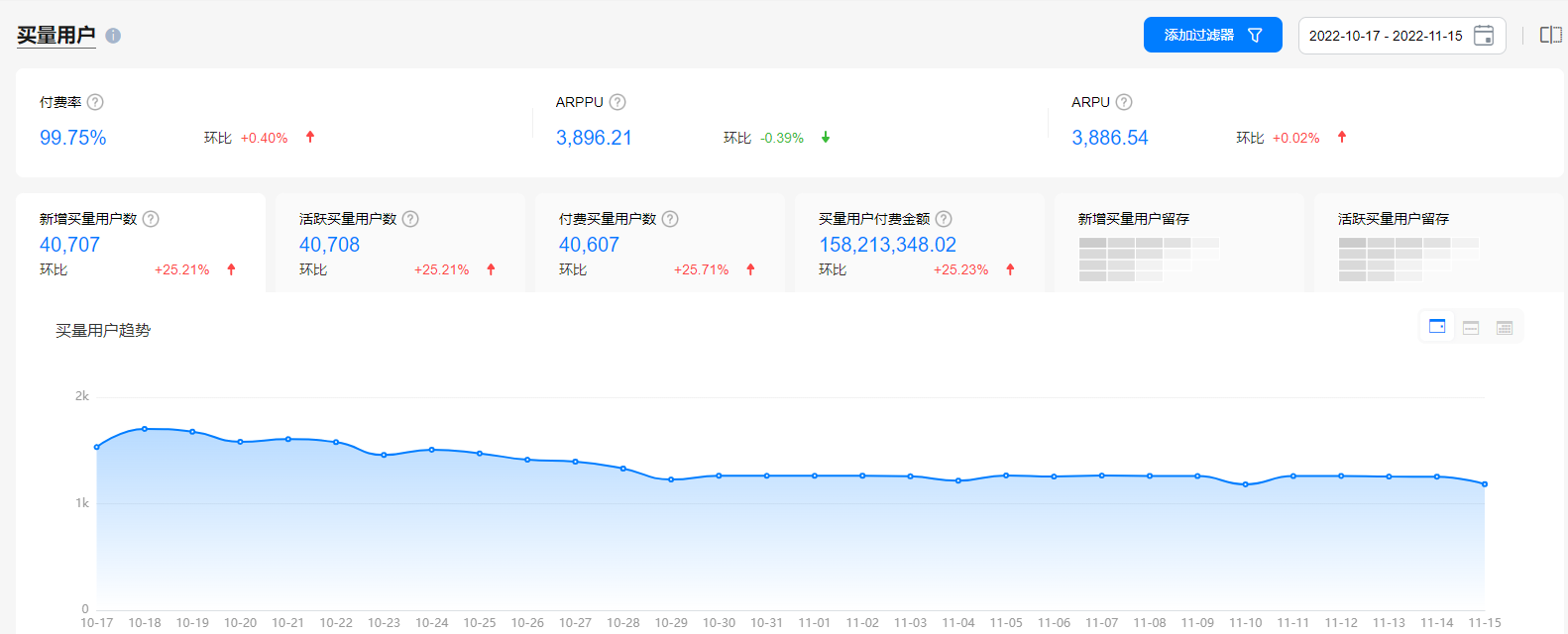The height and width of the screenshot is (634, 1568).
Task: Click the 买量用户 page title
Action: [56, 35]
